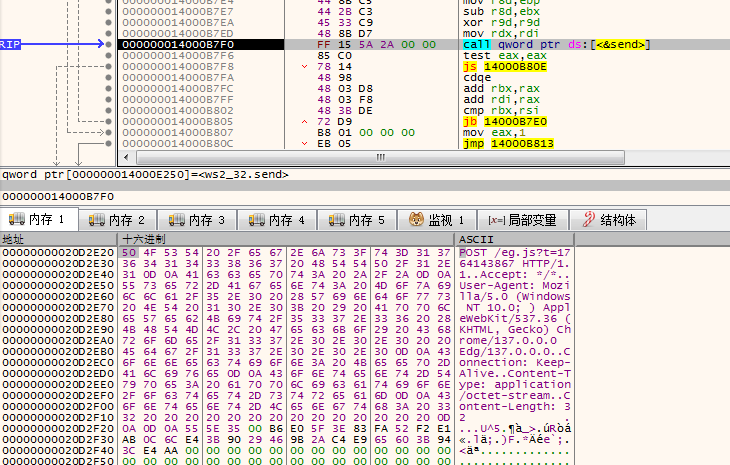Click the jmp 14000B813 instruction

click(508, 143)
